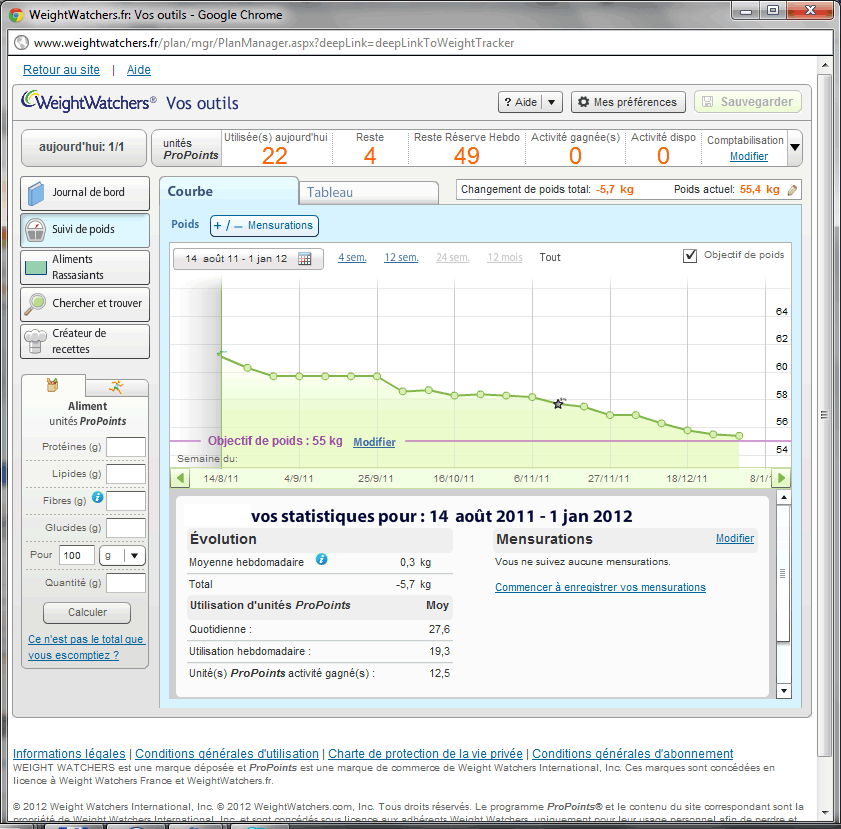Click the Protéines (g) input field

126,447
